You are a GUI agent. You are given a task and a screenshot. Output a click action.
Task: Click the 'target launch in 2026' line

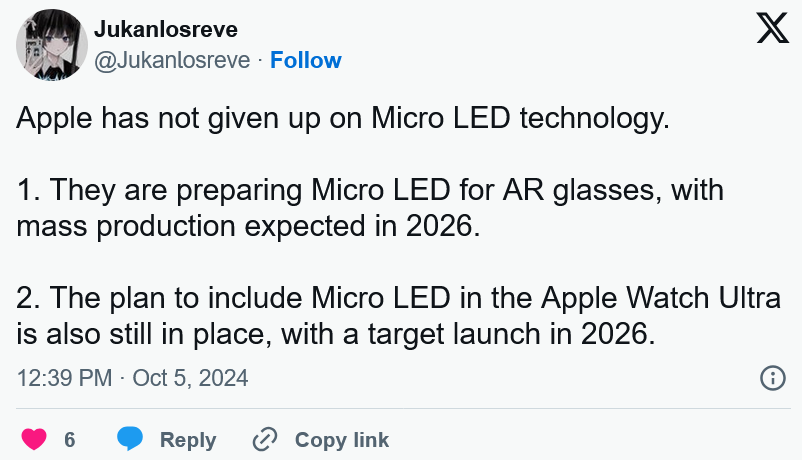[x=336, y=334]
